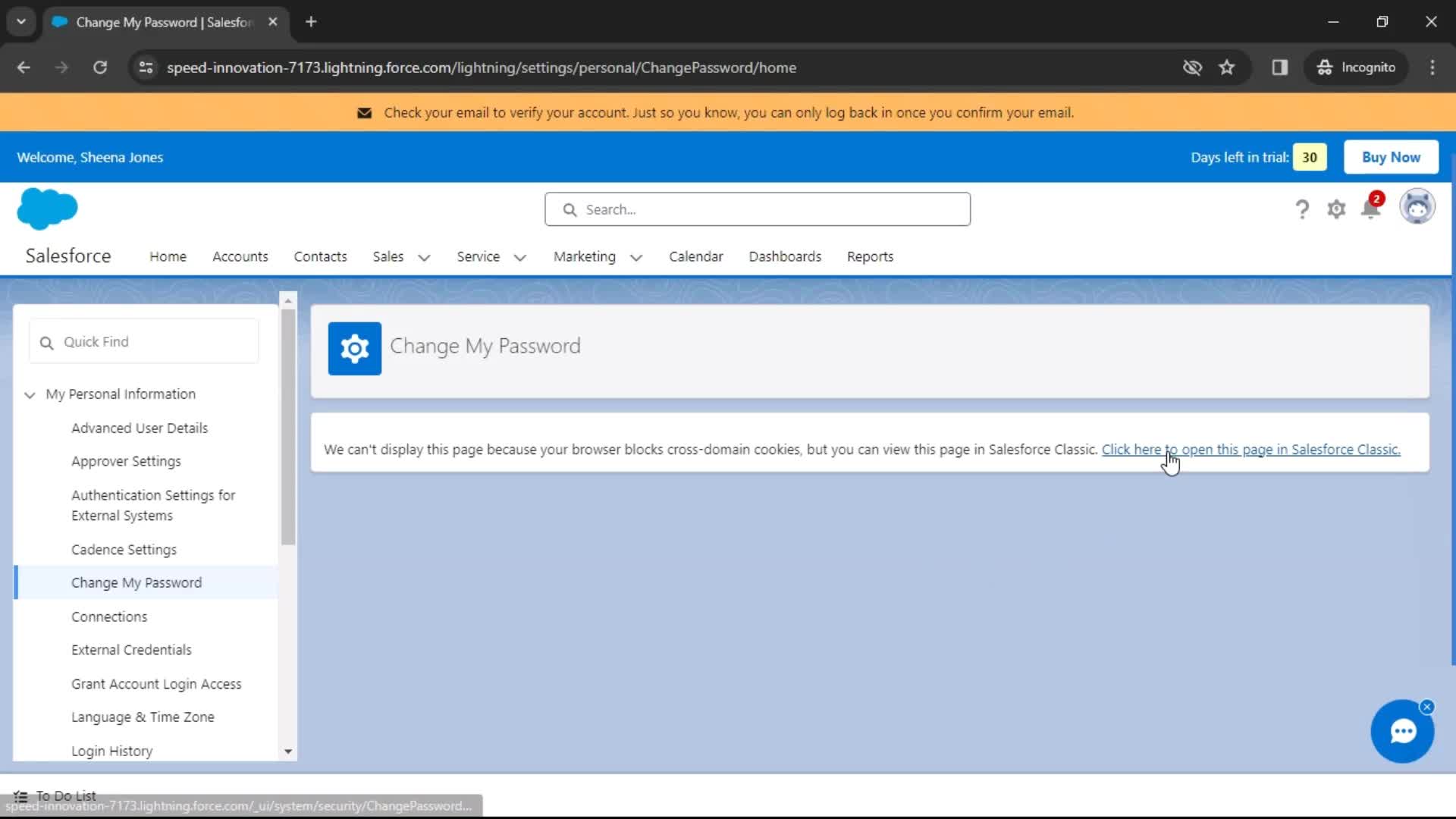Close the Change My Password tab
Image resolution: width=1456 pixels, height=819 pixels.
point(273,22)
